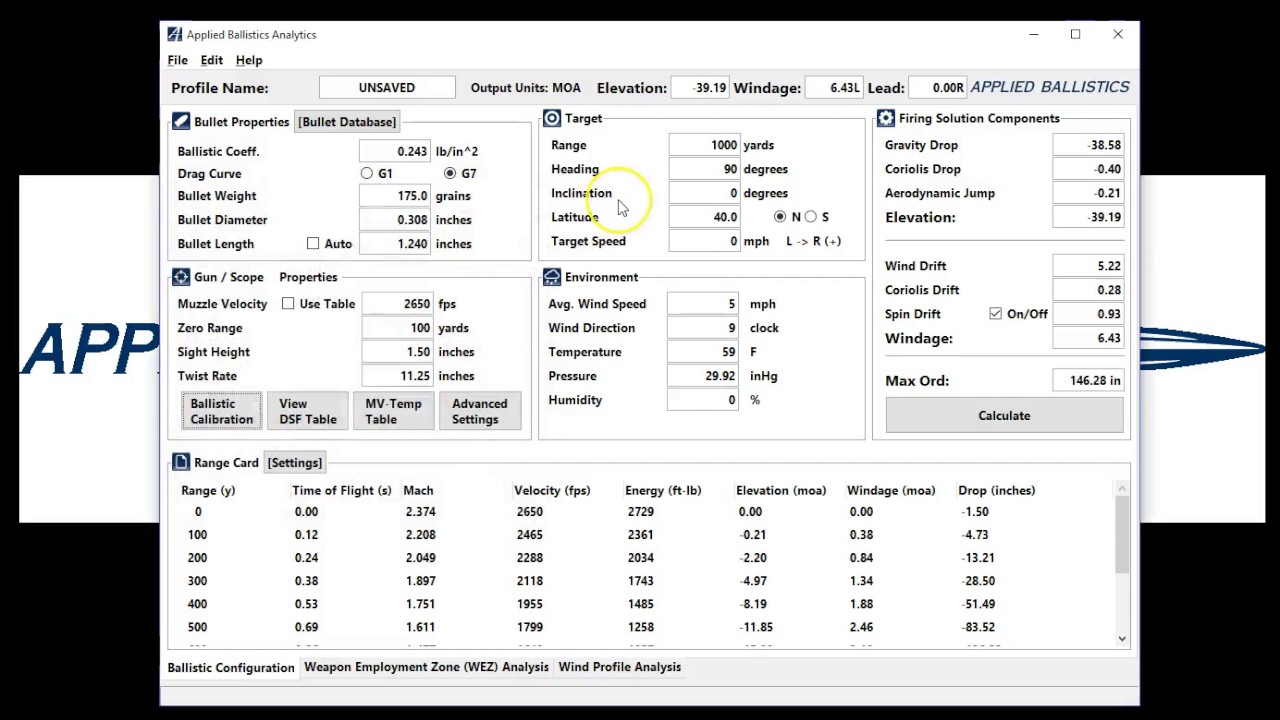Click the Range Card document icon
The height and width of the screenshot is (720, 1280).
(x=181, y=462)
